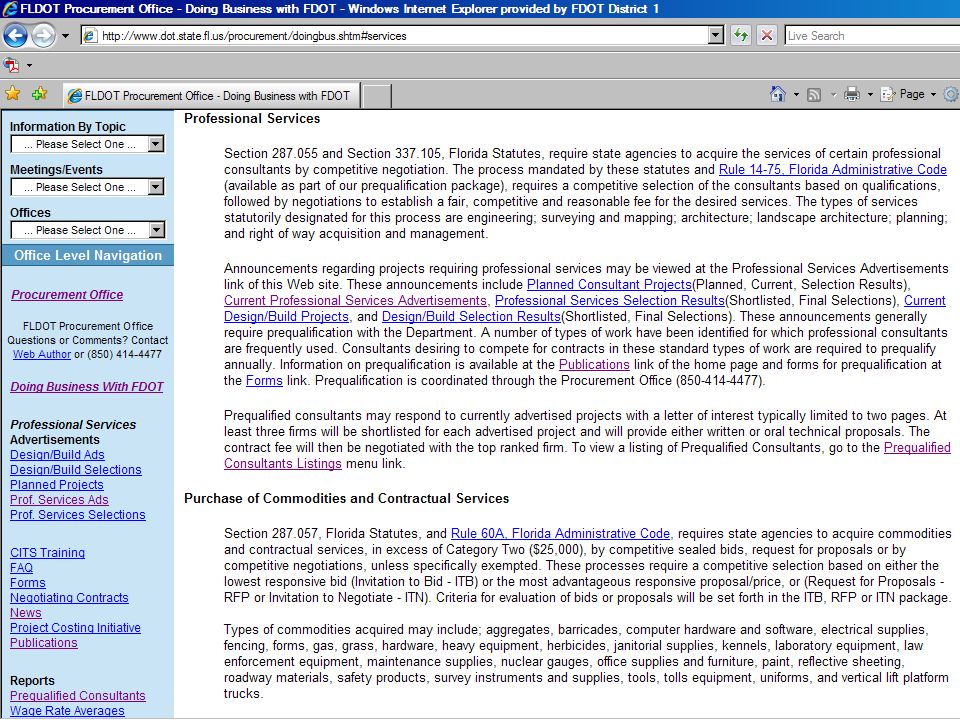
Task: Open the Page menu
Action: point(909,94)
